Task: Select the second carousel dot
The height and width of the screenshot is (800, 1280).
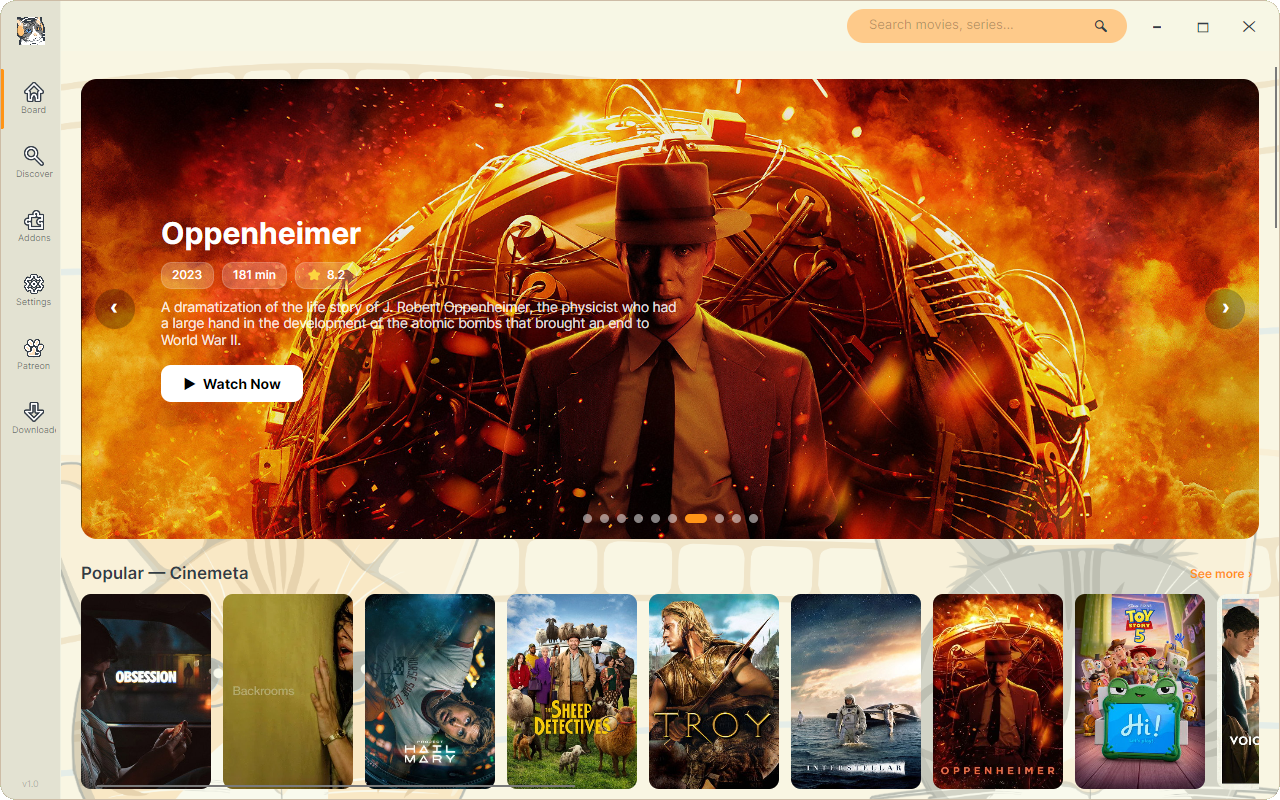Action: [x=604, y=519]
